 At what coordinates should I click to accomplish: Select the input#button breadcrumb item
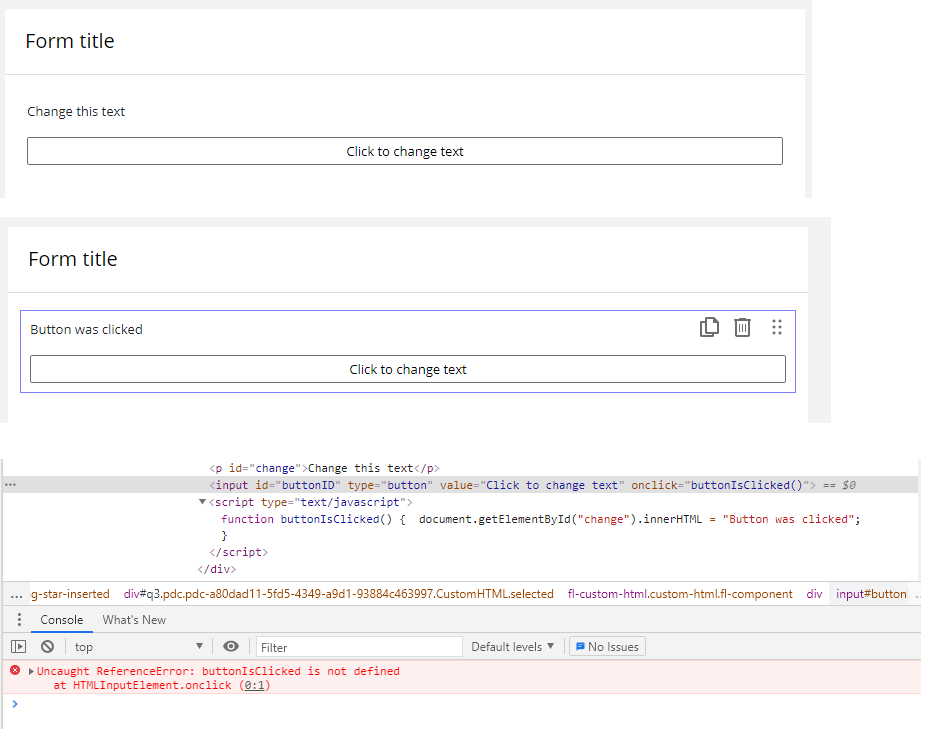click(x=871, y=594)
